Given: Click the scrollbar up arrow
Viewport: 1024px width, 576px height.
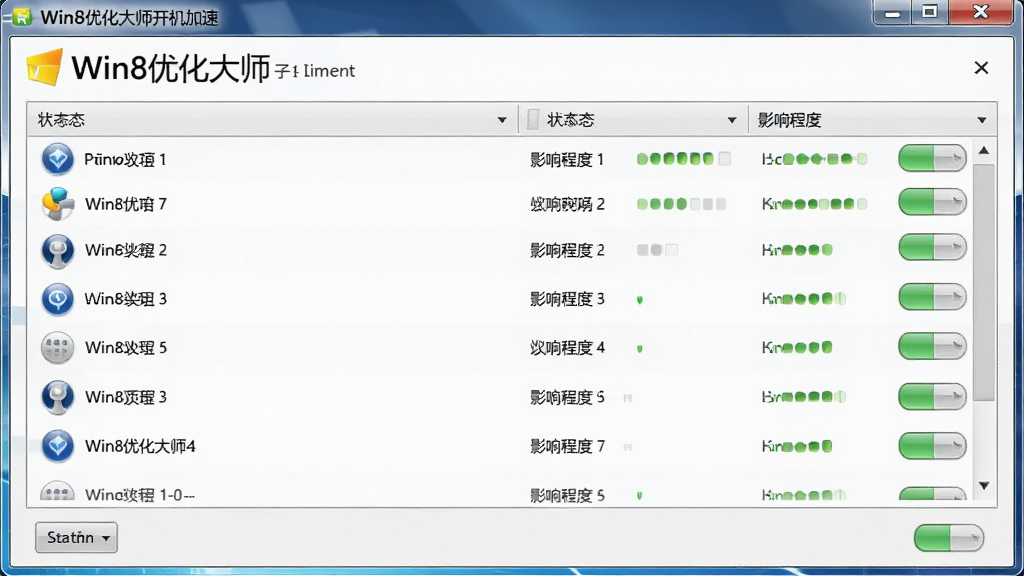Looking at the screenshot, I should 984,151.
